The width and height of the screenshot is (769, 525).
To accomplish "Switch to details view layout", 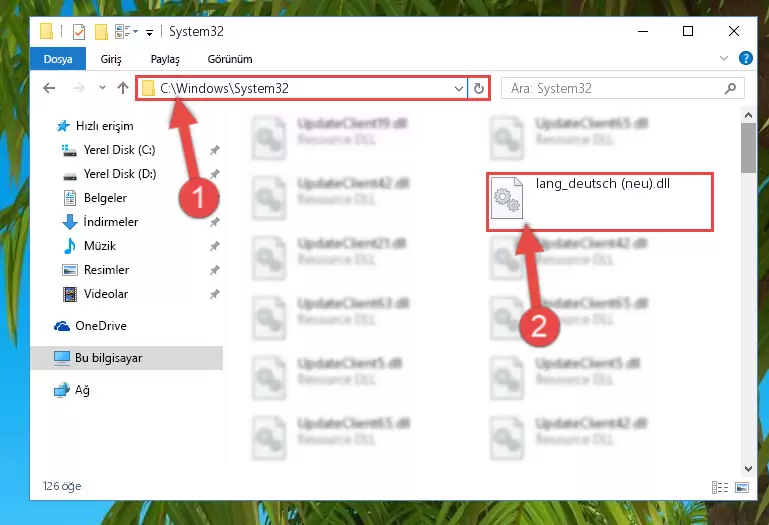I will (x=720, y=487).
